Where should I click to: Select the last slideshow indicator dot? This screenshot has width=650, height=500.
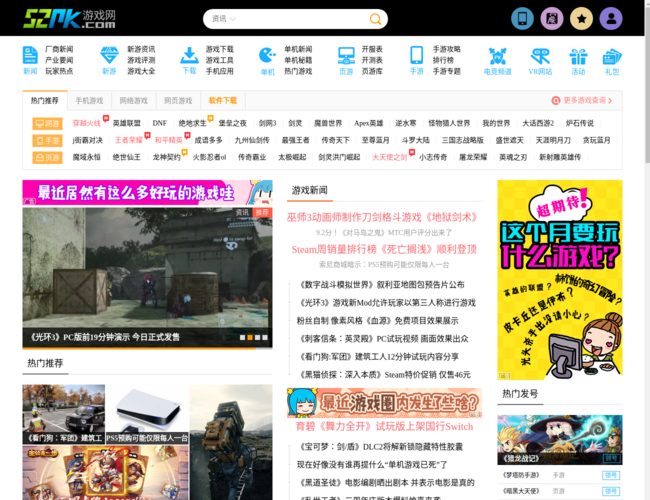[x=265, y=337]
